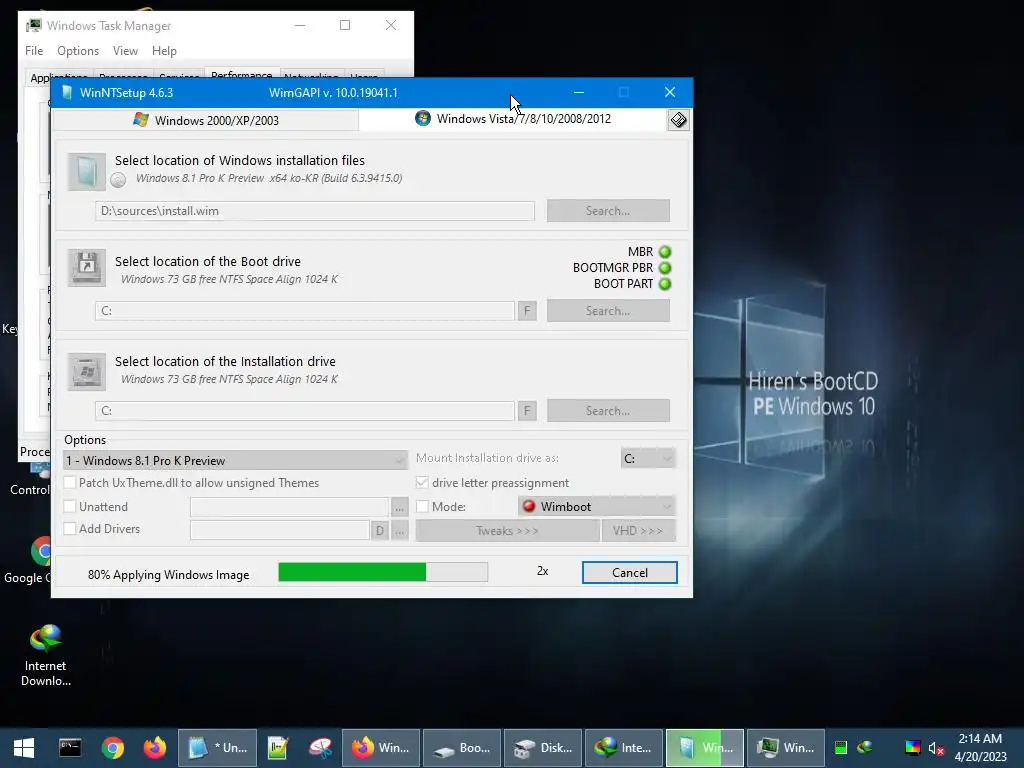Switch to the untitled Notepad taskbar window

pos(217,748)
